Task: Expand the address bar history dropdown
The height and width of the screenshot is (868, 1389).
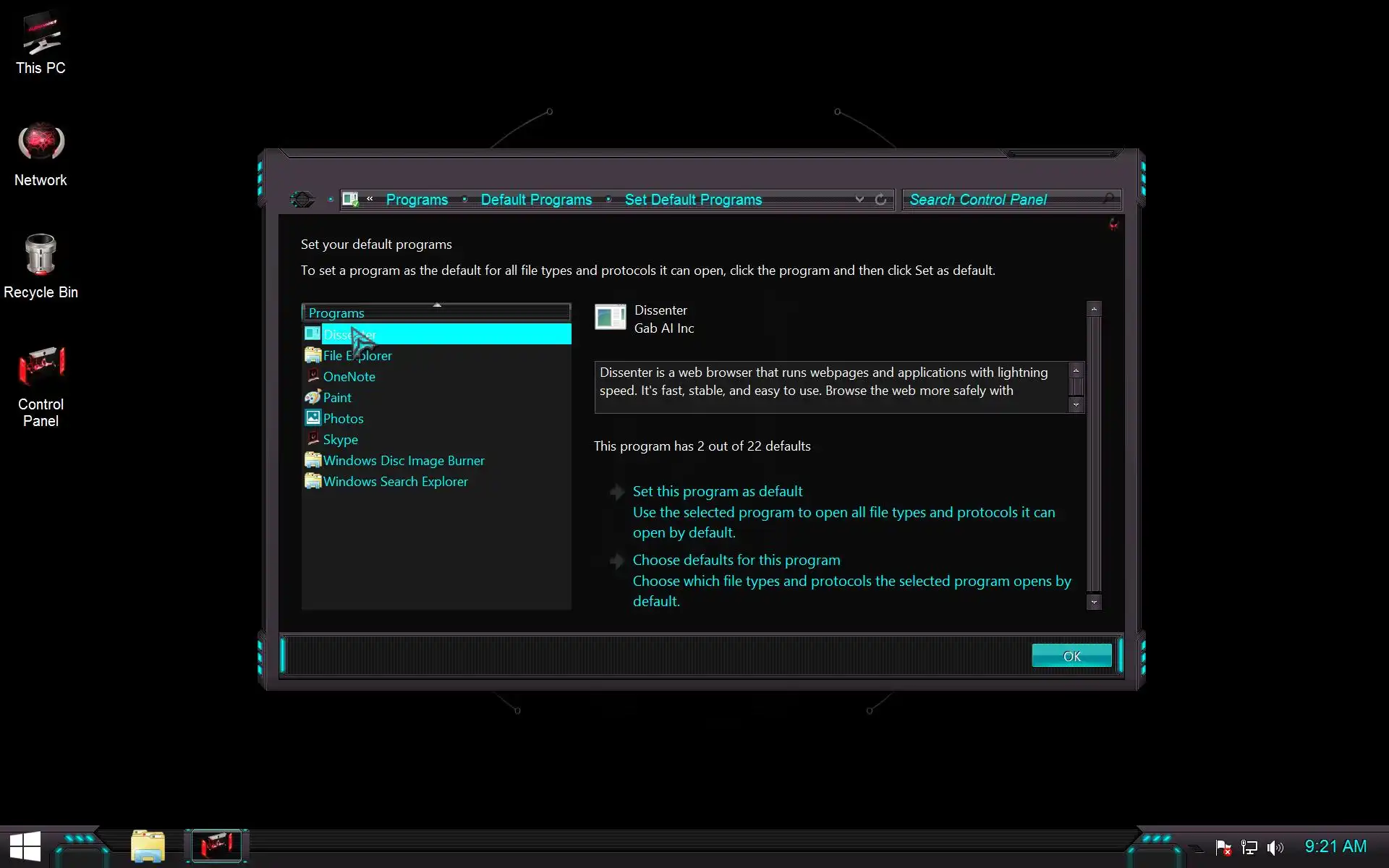Action: [859, 200]
